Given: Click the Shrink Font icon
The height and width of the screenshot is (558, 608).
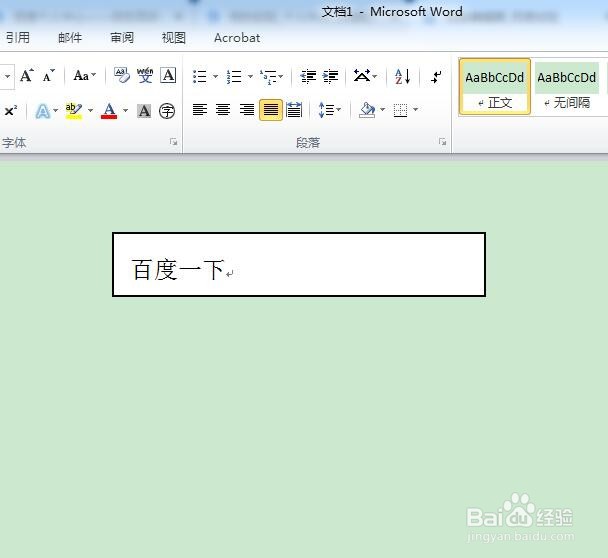Looking at the screenshot, I should pyautogui.click(x=48, y=75).
